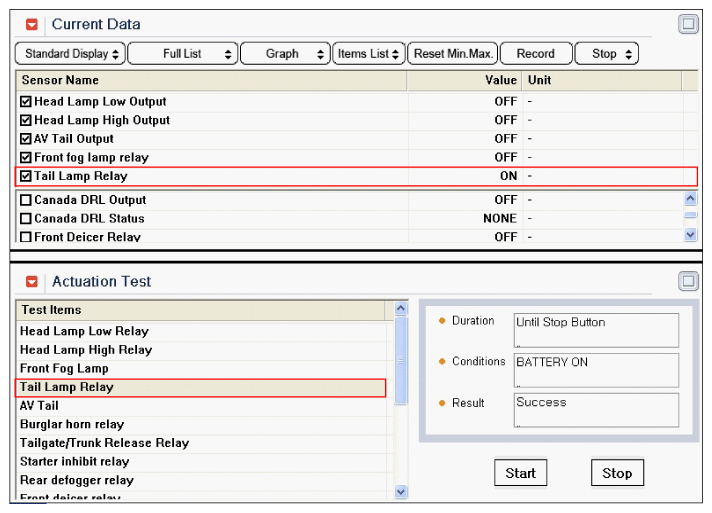
Task: Click Test Items scroll up arrow
Action: 400,308
